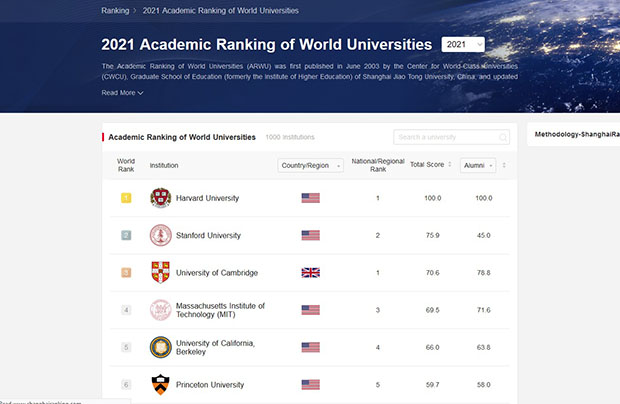This screenshot has height=404, width=620.
Task: Click the Stanford University seal logo
Action: click(161, 235)
